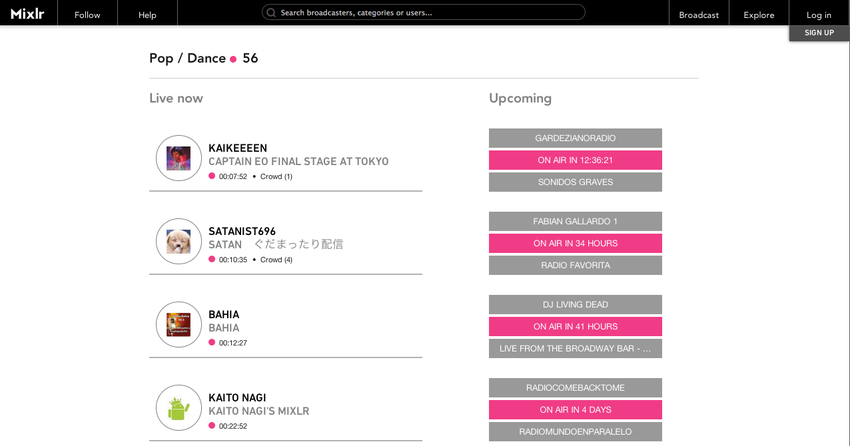Image resolution: width=850 pixels, height=446 pixels.
Task: Select the GARDEZIANORADIO upcoming broadcaster
Action: click(x=575, y=138)
